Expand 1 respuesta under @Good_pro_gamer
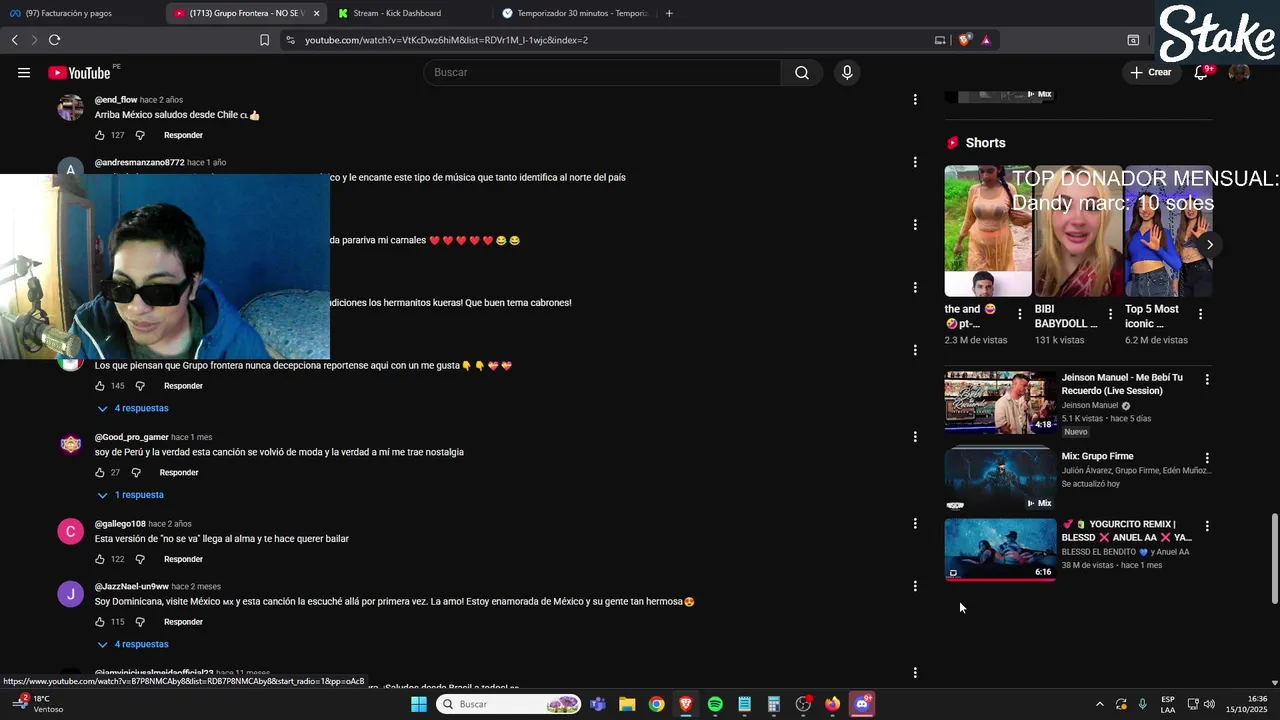1280x720 pixels. pos(130,495)
